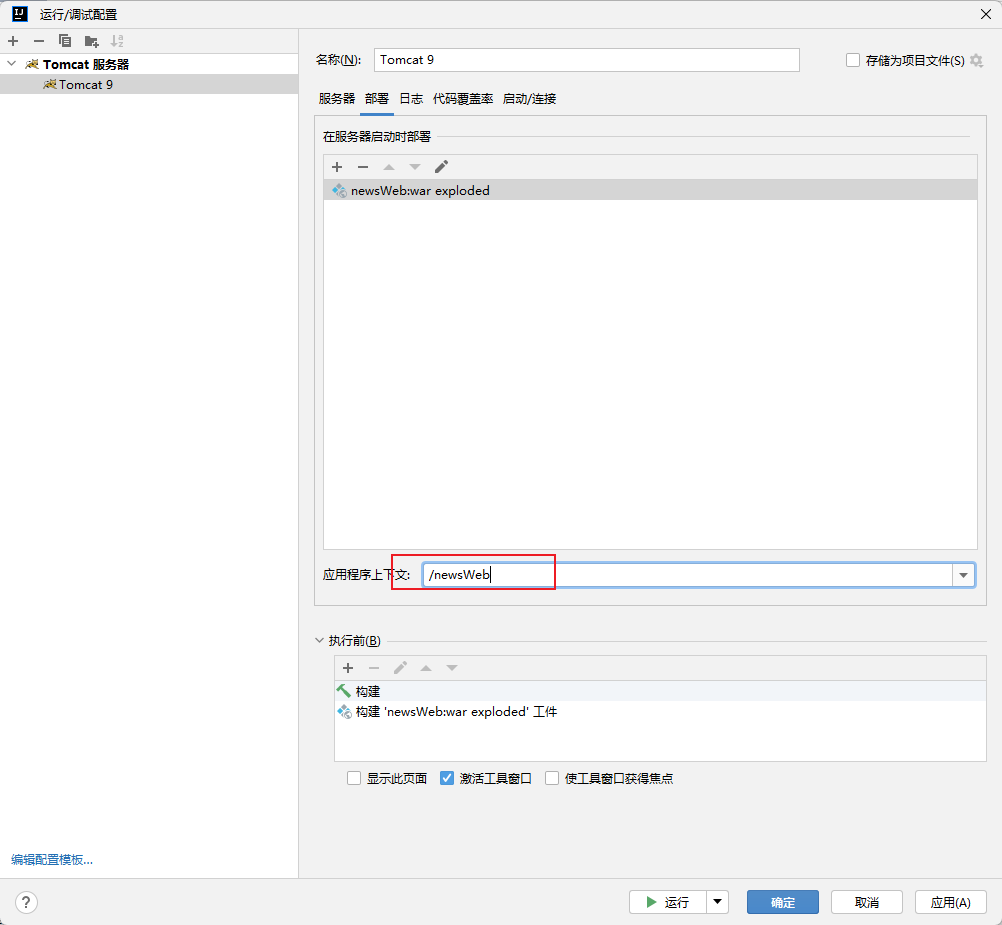Add a deployment artifact with plus icon
The height and width of the screenshot is (925, 1002).
coord(337,167)
